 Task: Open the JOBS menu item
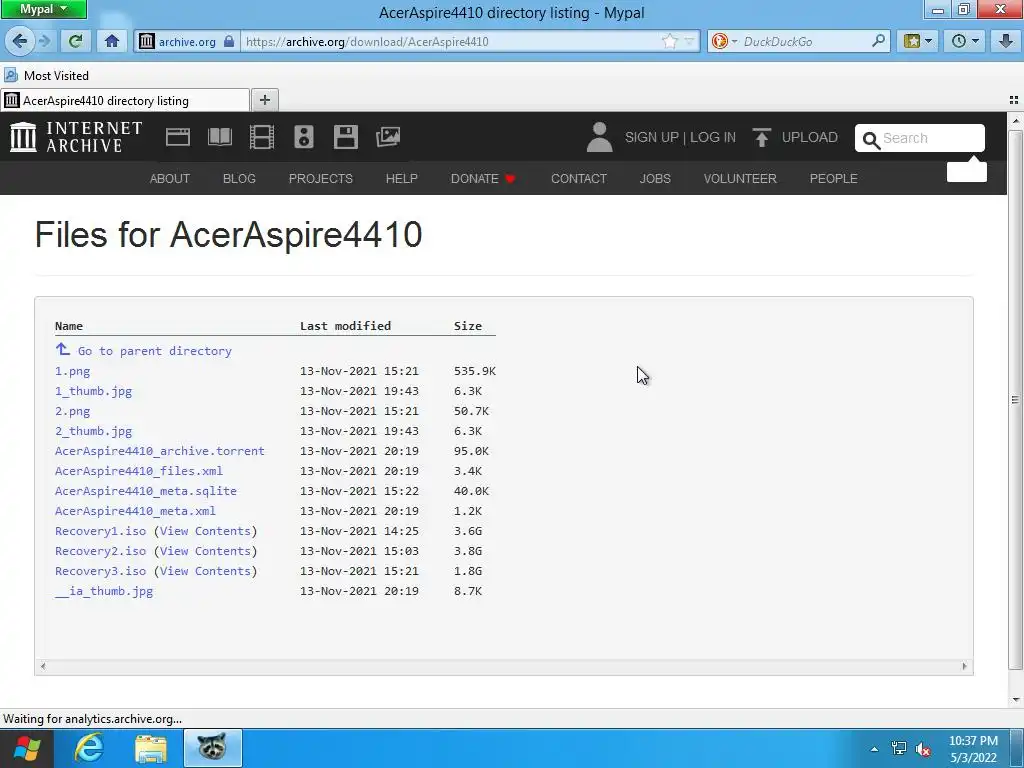coord(655,178)
